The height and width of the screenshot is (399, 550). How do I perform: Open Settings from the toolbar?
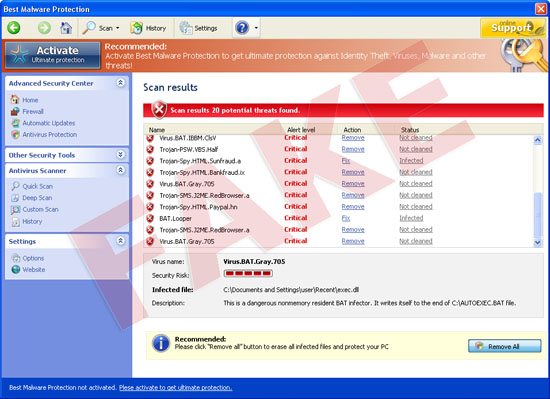click(x=198, y=28)
